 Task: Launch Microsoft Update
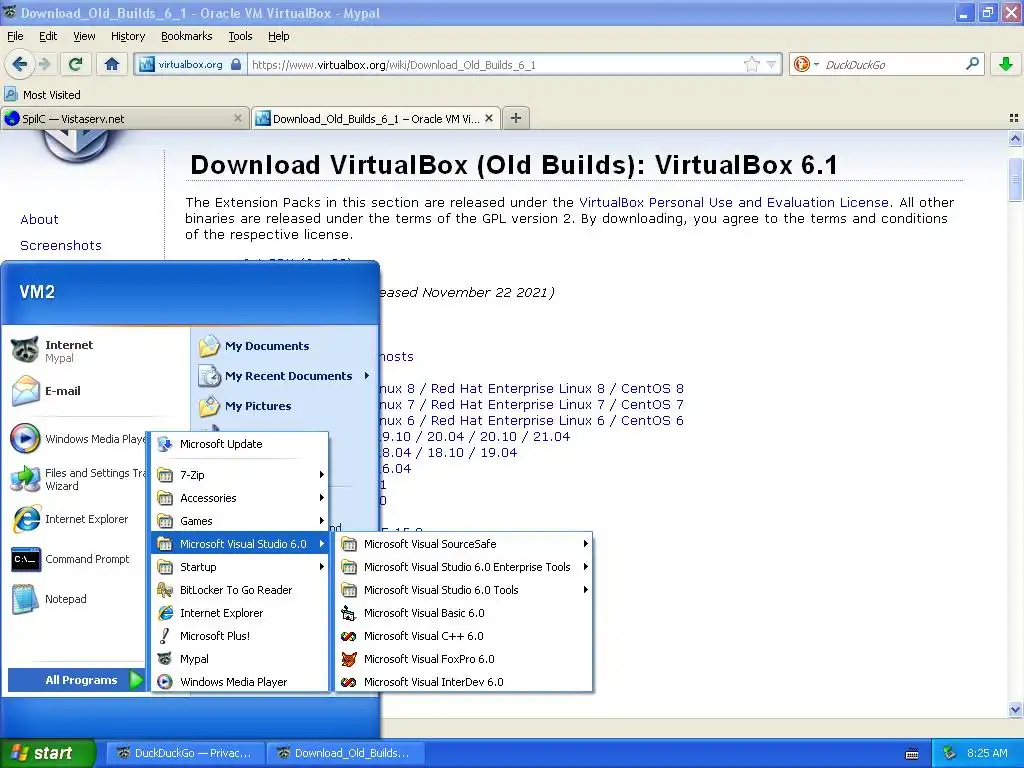coord(240,444)
